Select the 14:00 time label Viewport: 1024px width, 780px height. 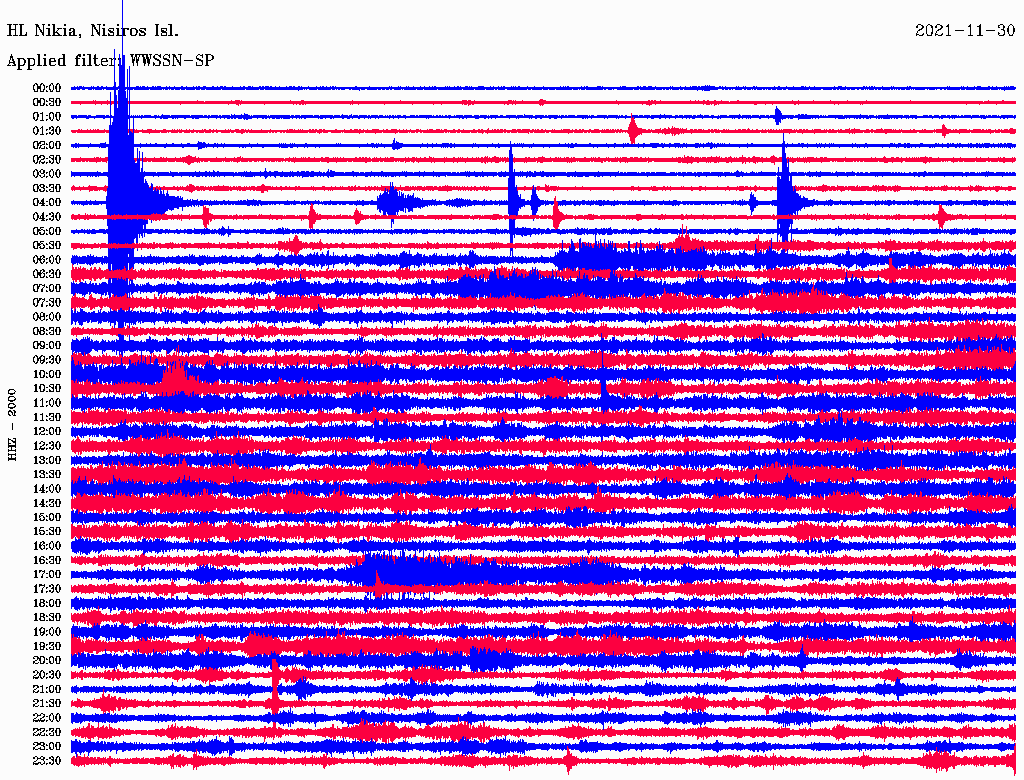[x=47, y=489]
